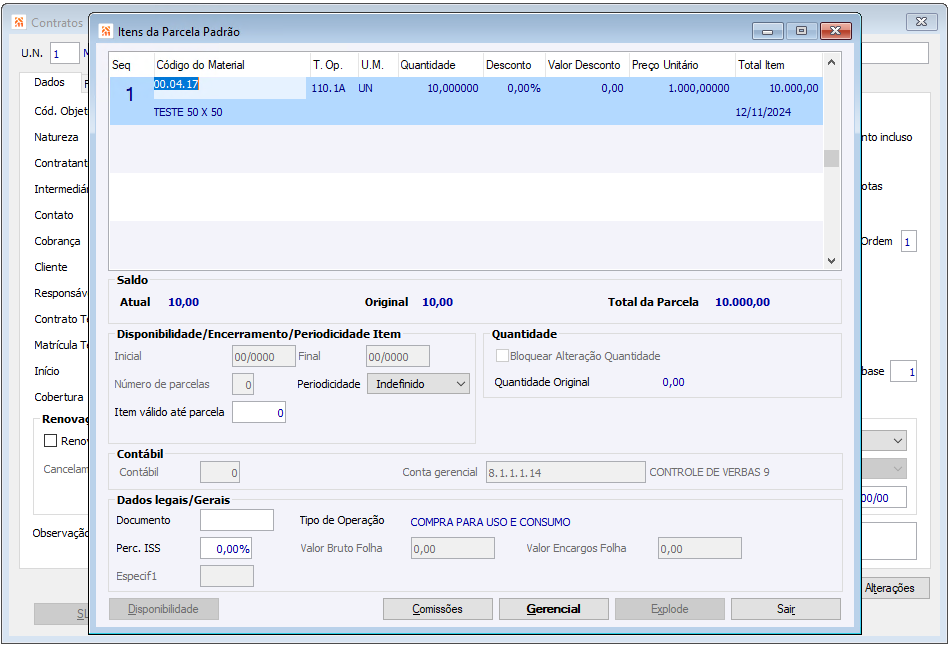The width and height of the screenshot is (952, 648).
Task: Click the Alterações button in Contratos window
Action: (896, 588)
